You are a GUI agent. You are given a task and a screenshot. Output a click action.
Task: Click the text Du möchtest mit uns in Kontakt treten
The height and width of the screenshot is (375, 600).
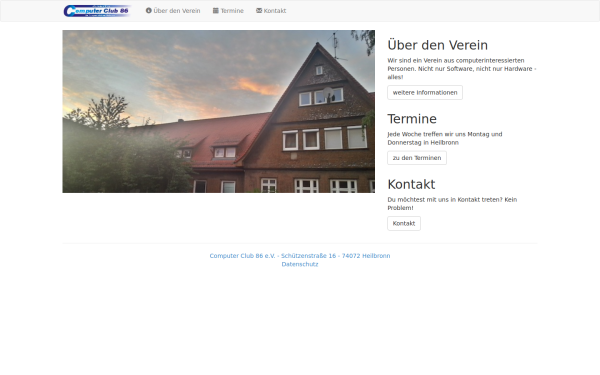(x=445, y=199)
